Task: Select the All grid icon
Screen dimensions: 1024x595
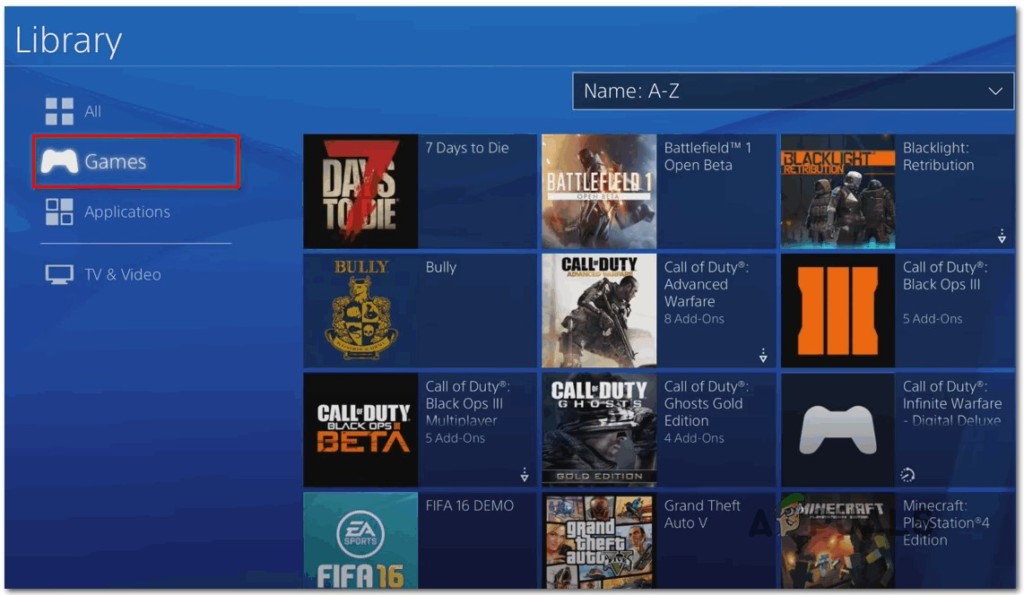Action: [59, 111]
